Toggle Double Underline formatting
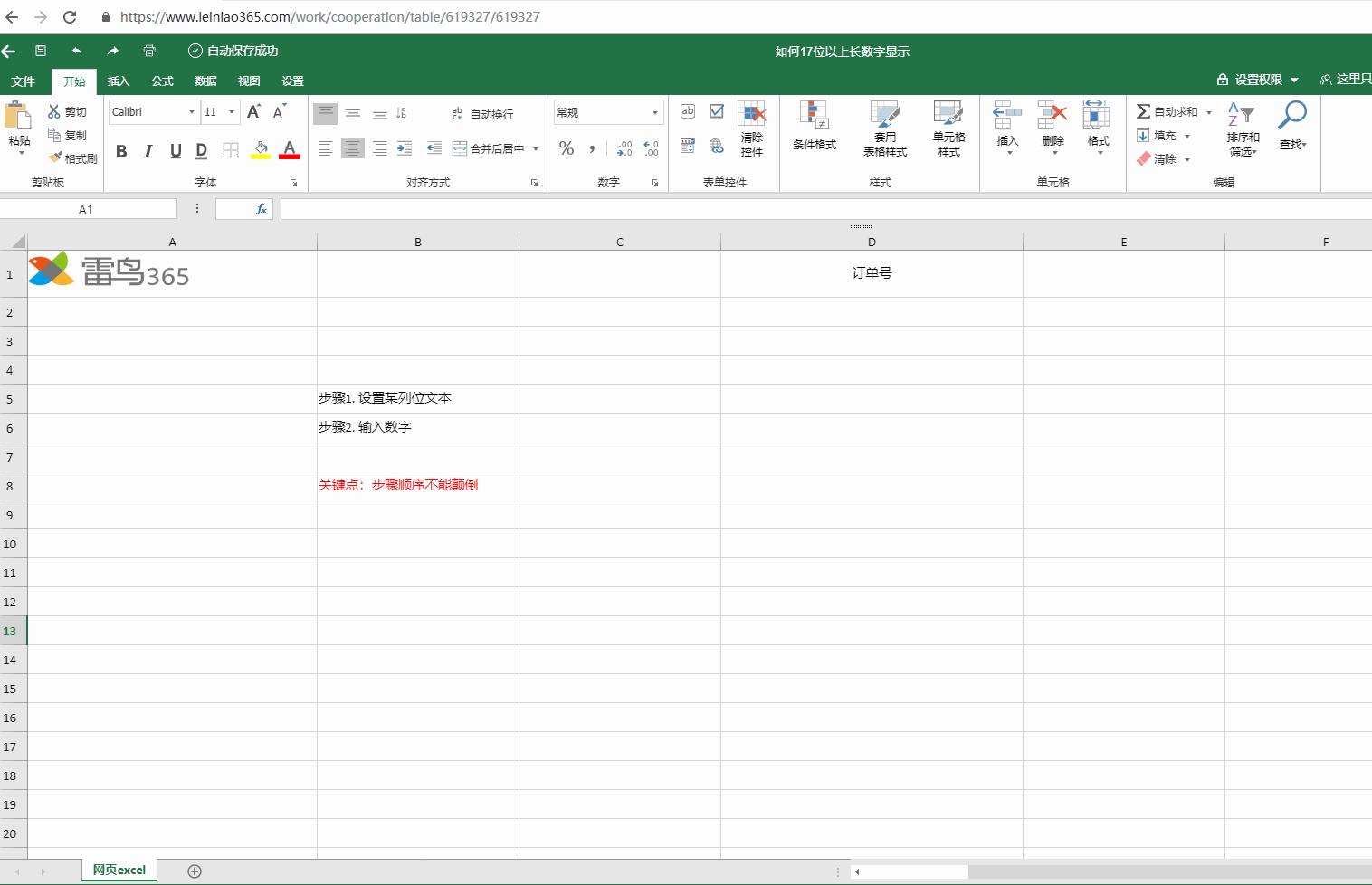1372x885 pixels. 202,150
